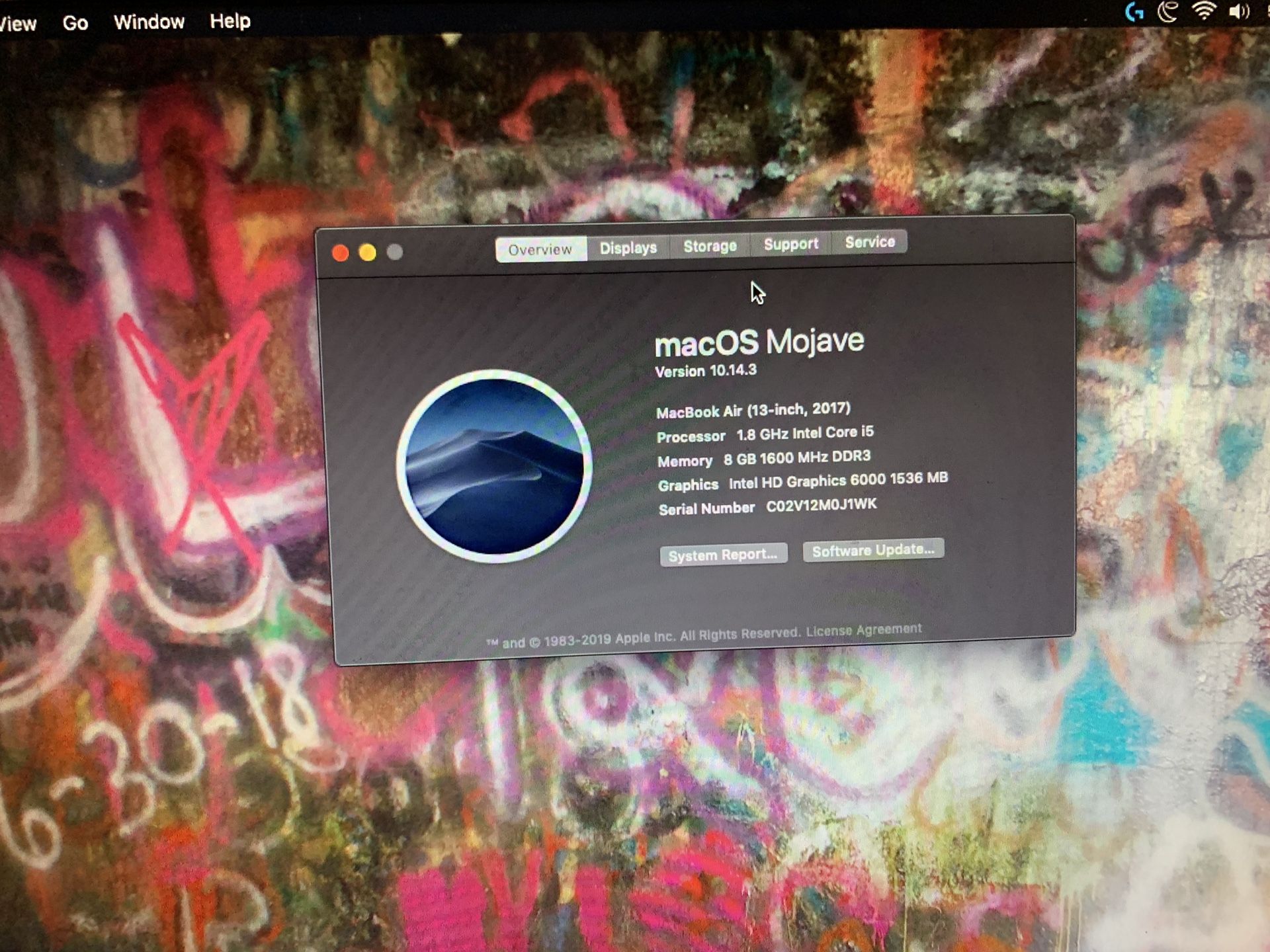Click the Serial Number label
The height and width of the screenshot is (952, 1270).
706,509
